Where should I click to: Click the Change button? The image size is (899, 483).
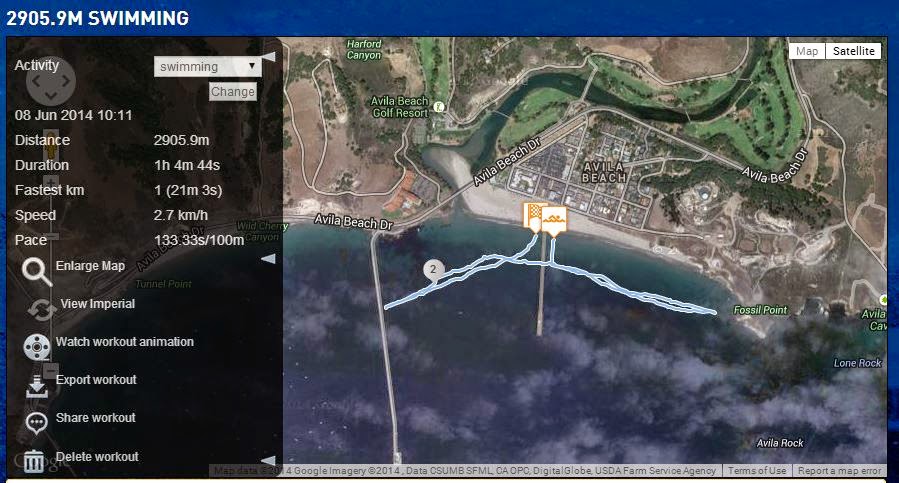pos(232,92)
